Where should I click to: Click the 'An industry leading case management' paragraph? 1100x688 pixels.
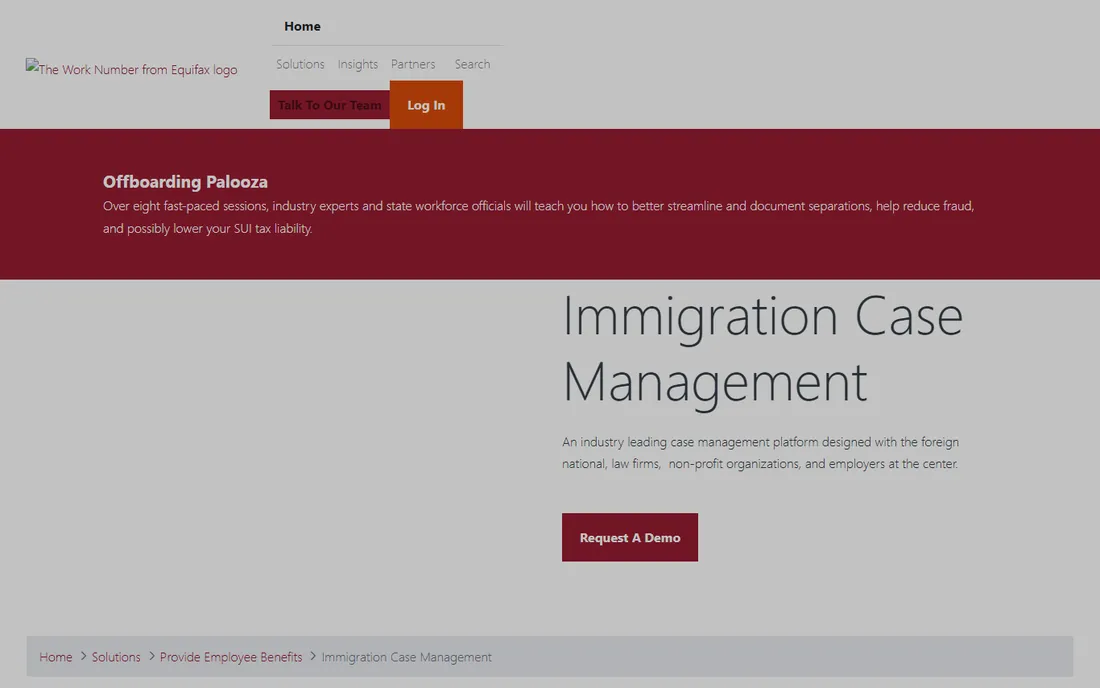tap(760, 452)
